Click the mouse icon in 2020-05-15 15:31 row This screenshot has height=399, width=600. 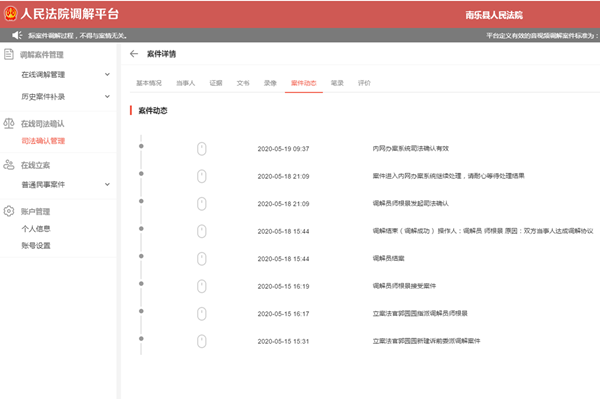point(202,341)
